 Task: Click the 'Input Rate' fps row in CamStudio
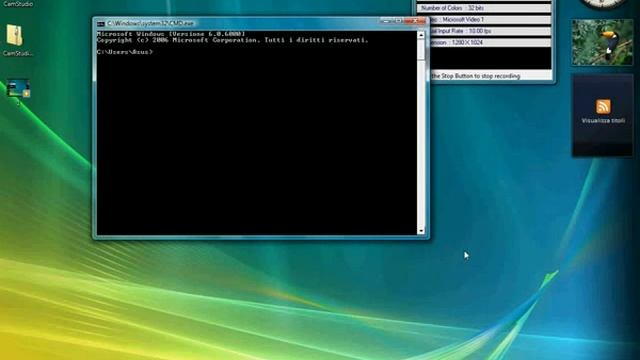pyautogui.click(x=490, y=31)
